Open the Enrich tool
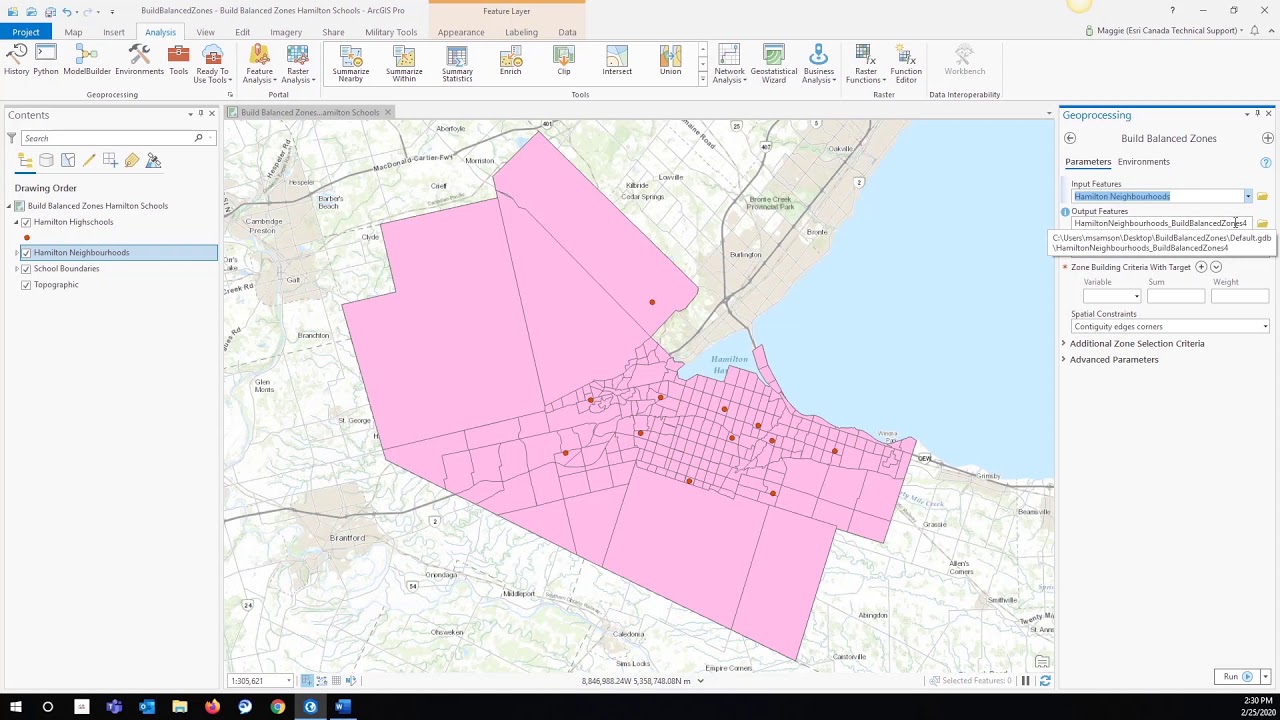This screenshot has width=1280, height=720. (x=510, y=62)
